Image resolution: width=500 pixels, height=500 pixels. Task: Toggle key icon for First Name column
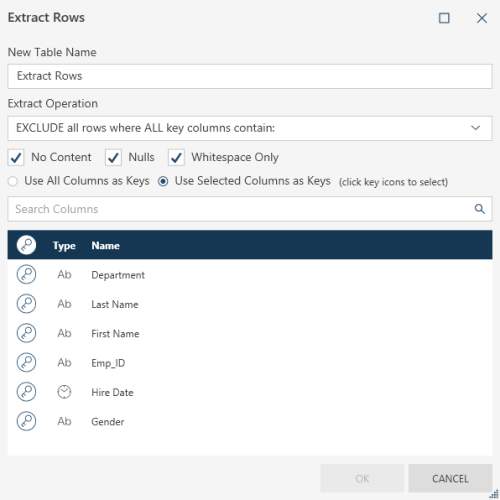26,333
